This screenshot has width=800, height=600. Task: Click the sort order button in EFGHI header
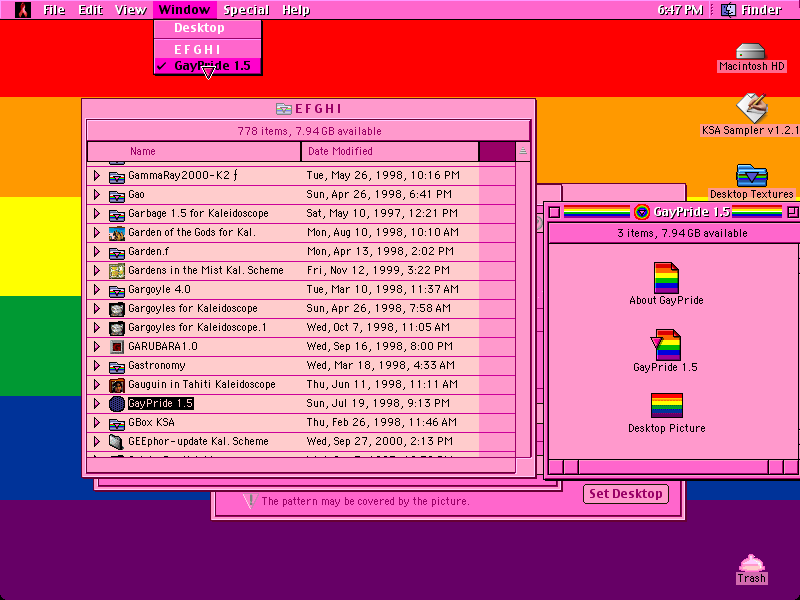coord(522,151)
